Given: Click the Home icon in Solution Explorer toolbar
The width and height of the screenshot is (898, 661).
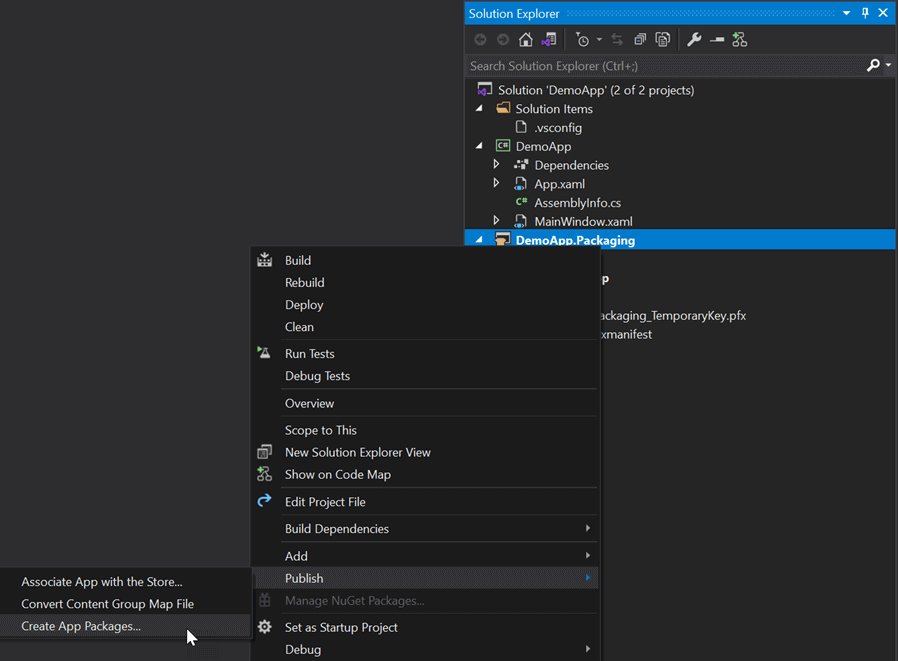Looking at the screenshot, I should 525,40.
